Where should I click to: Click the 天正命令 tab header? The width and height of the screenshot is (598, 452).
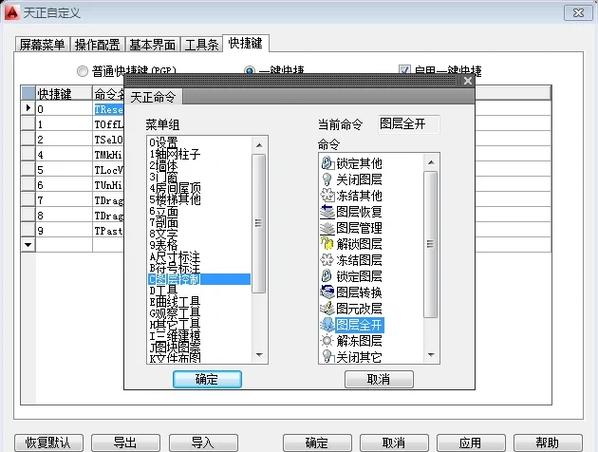(x=153, y=97)
